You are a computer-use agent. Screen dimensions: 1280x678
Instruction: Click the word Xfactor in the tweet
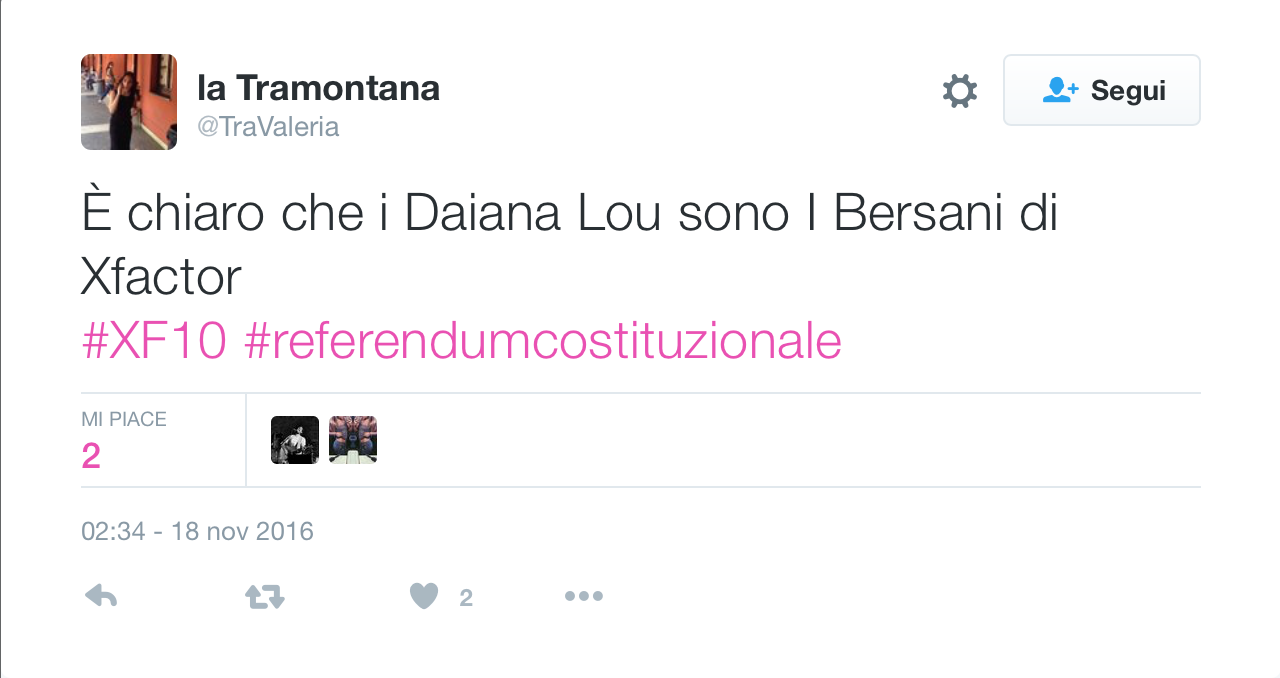pos(161,278)
